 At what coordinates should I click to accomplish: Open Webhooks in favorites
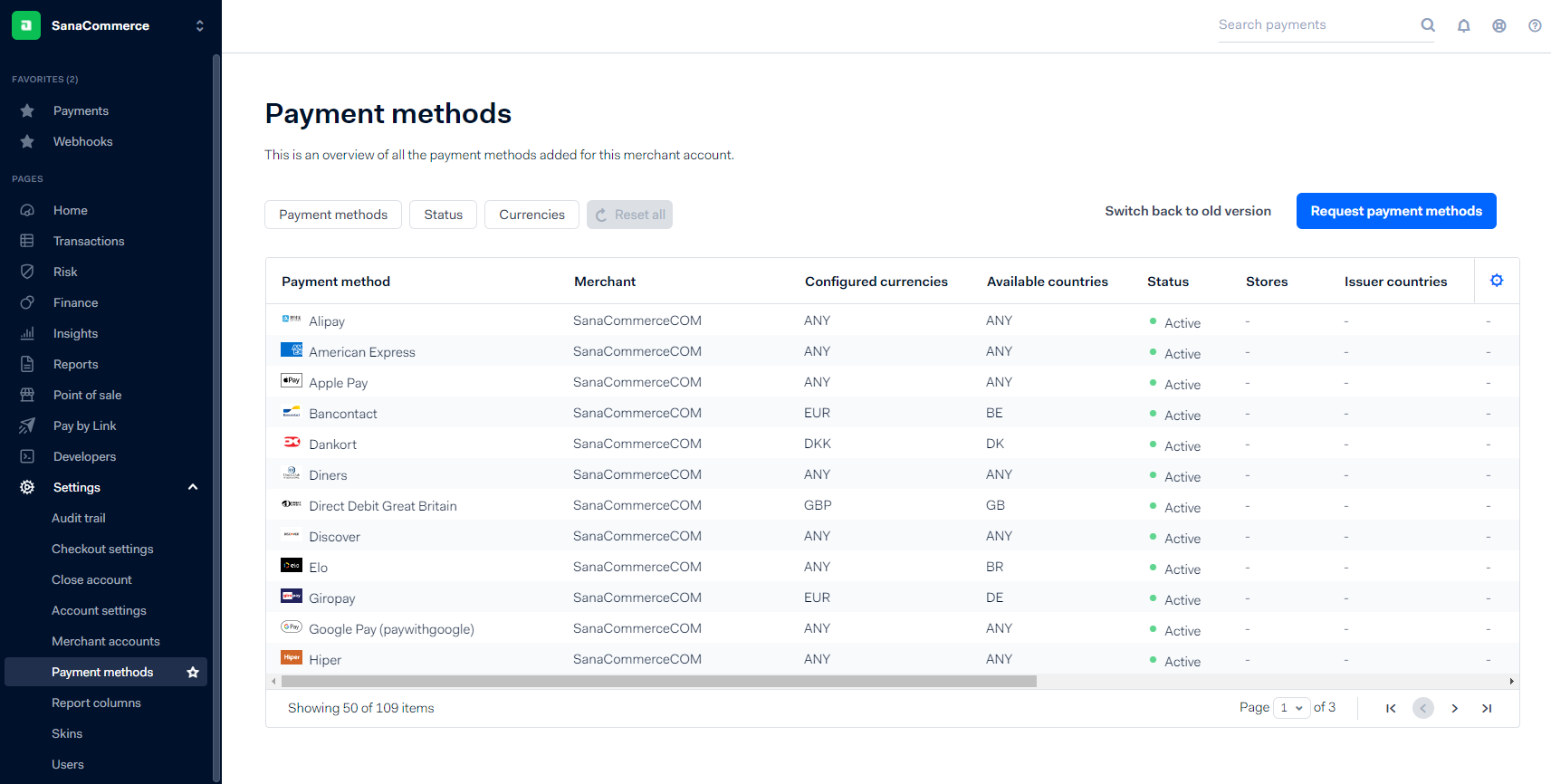tap(83, 141)
